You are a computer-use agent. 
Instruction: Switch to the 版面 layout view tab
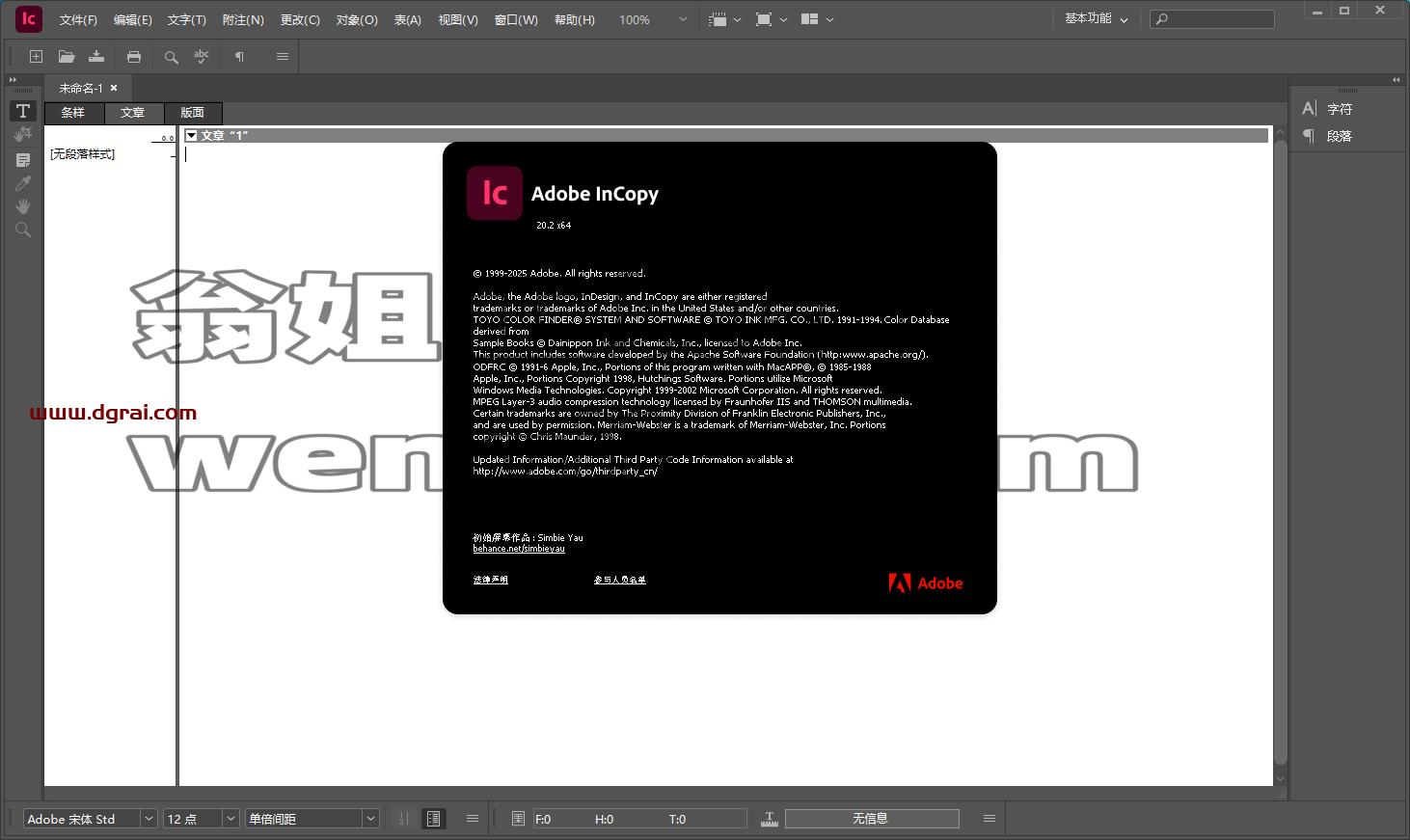click(x=193, y=113)
